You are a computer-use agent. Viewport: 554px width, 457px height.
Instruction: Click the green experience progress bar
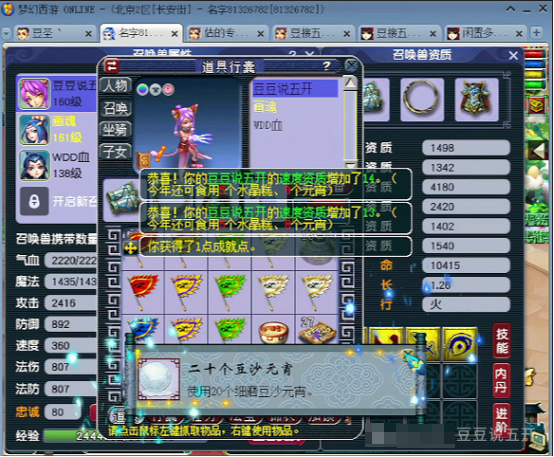coord(70,436)
